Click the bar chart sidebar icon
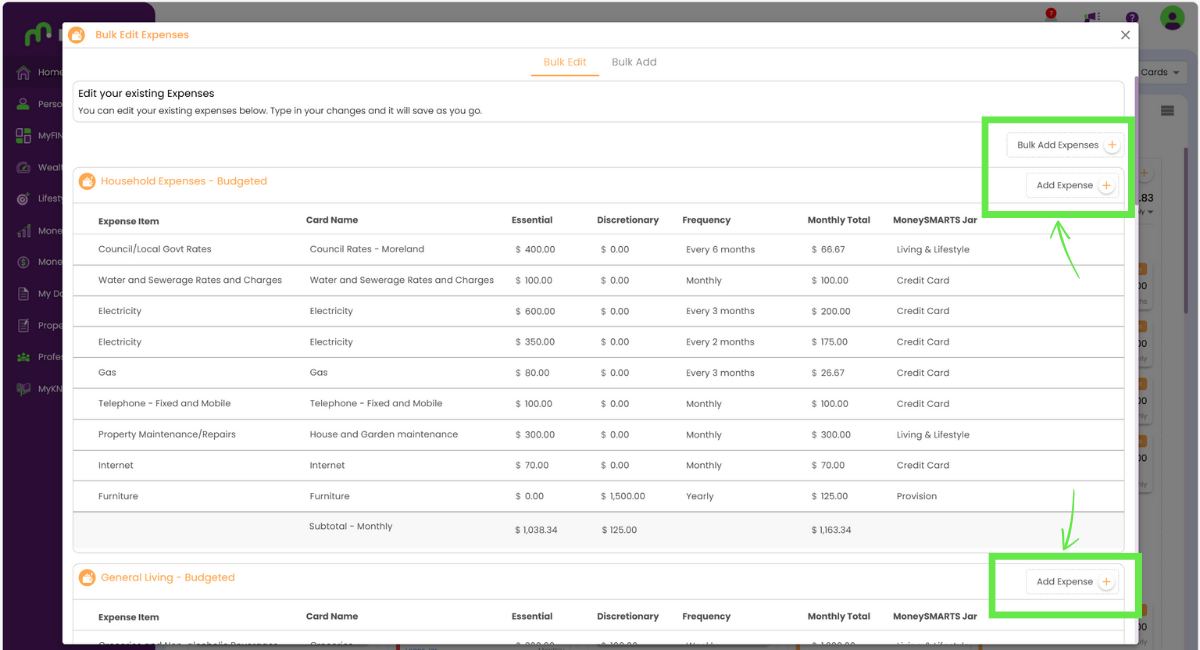The width and height of the screenshot is (1200, 650). coord(24,231)
